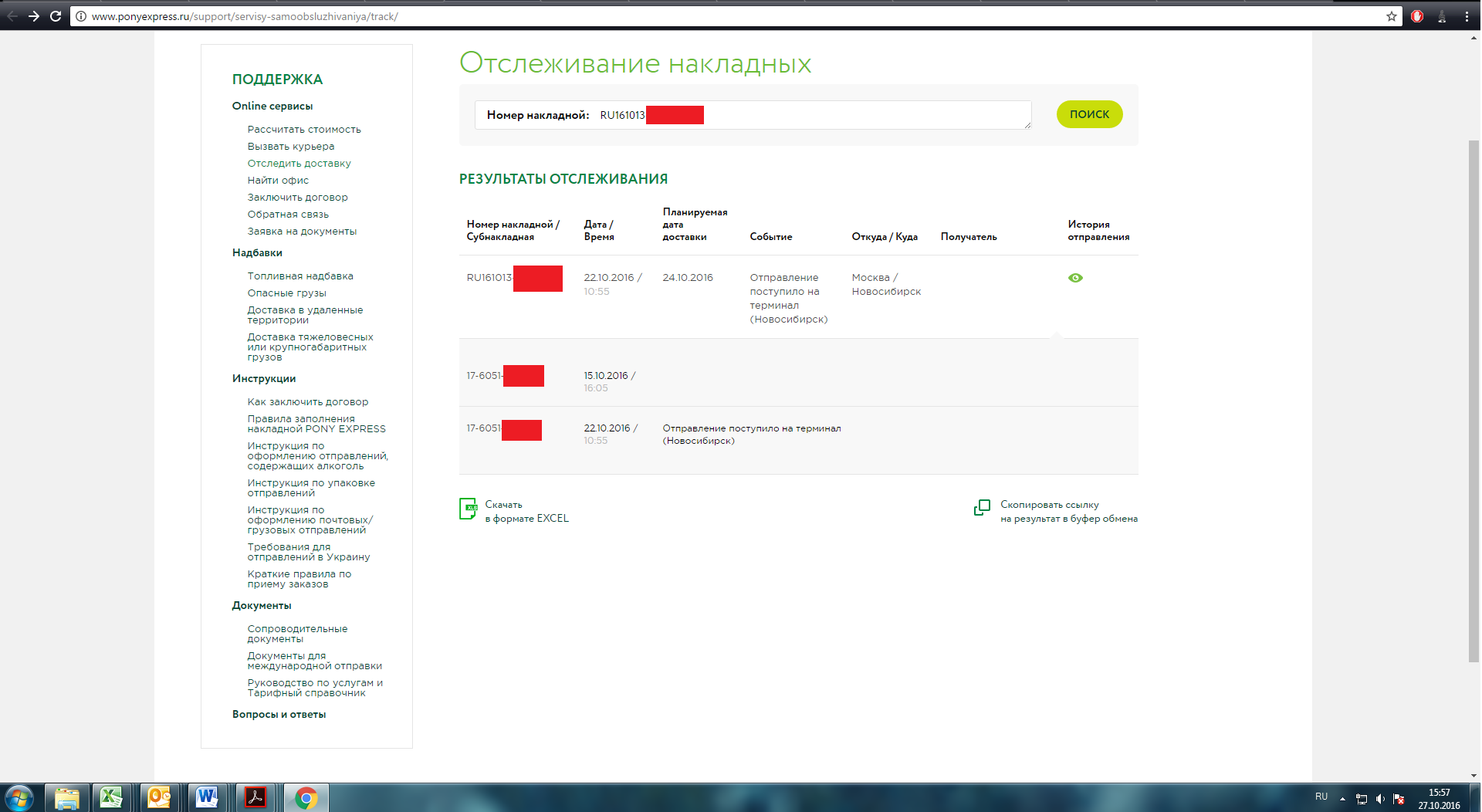
Task: Open Руководство по услугам и Тарифный справочник
Action: pyautogui.click(x=315, y=688)
